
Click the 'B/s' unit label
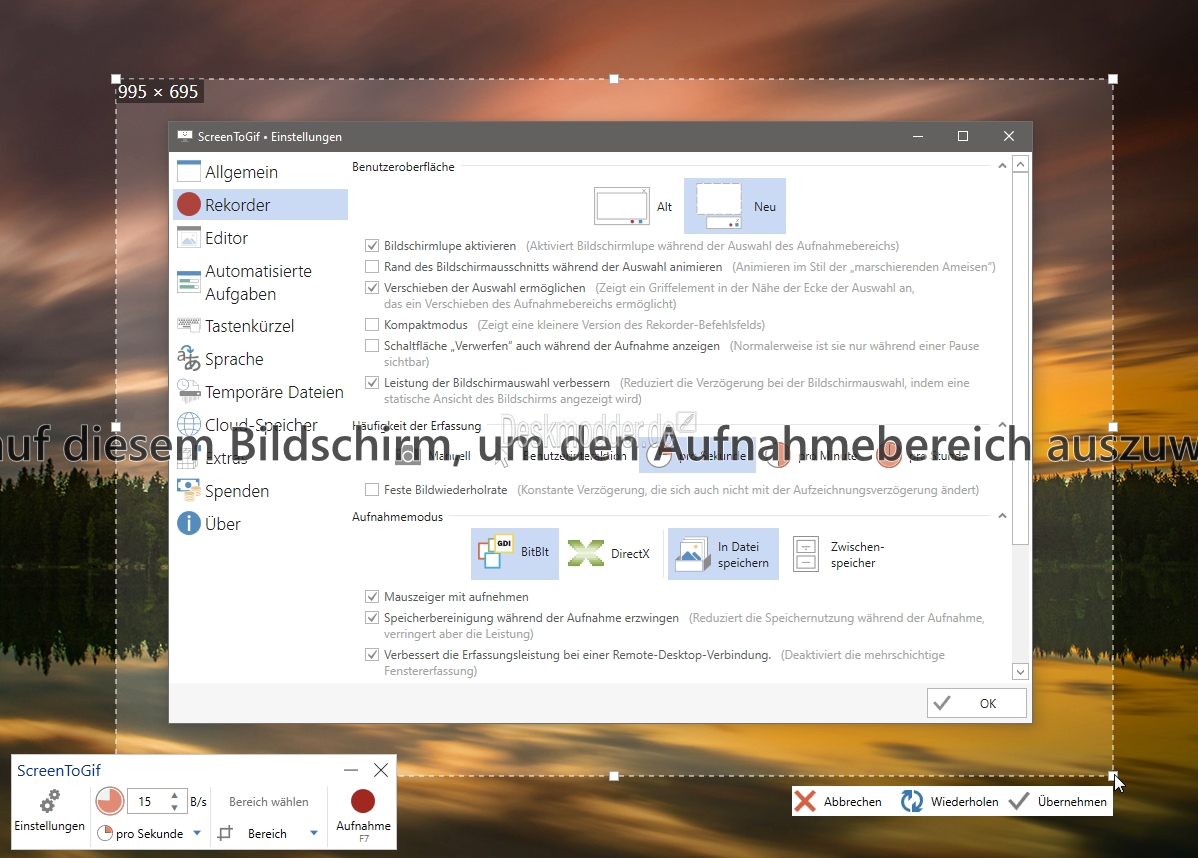pos(199,801)
